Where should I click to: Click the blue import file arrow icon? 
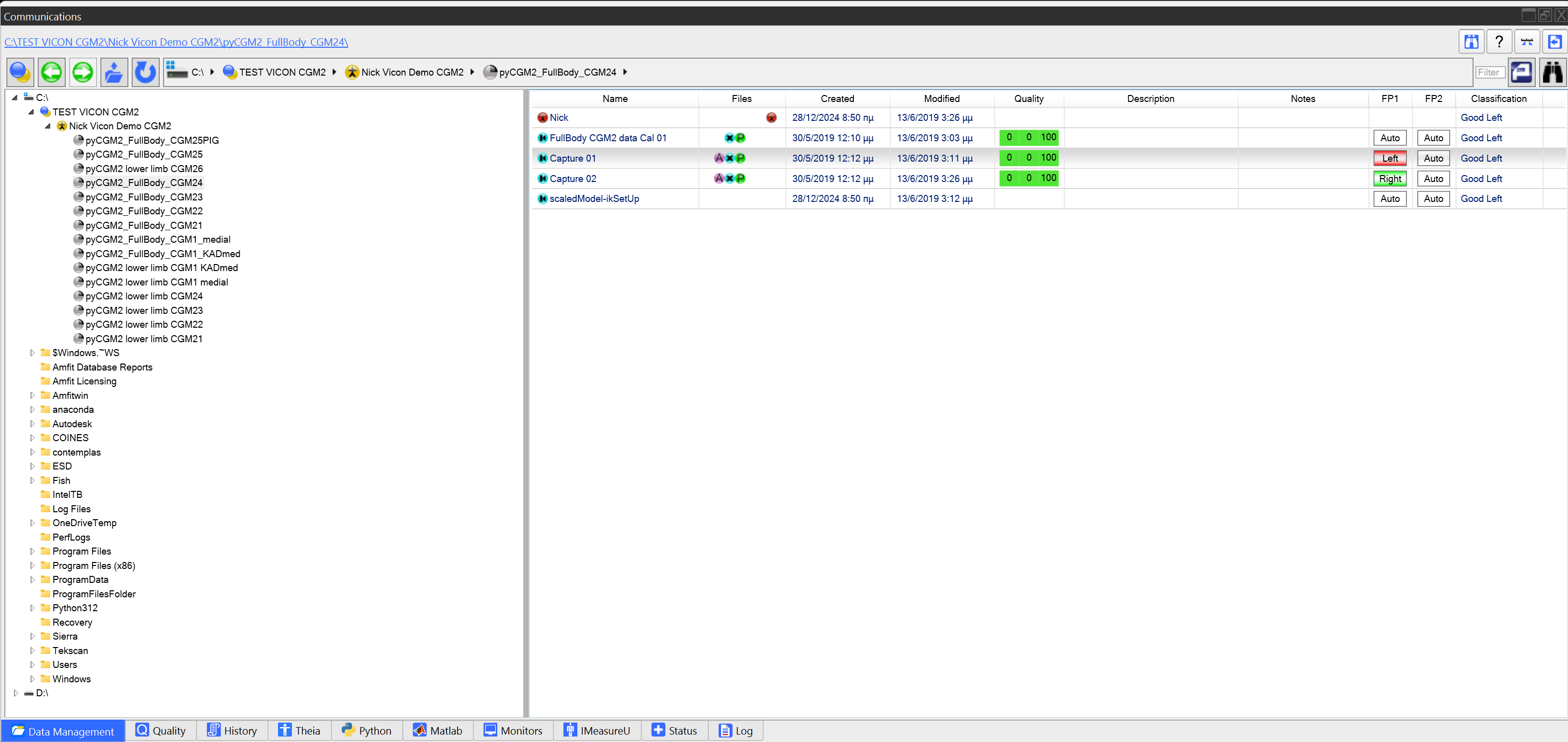(x=1555, y=41)
